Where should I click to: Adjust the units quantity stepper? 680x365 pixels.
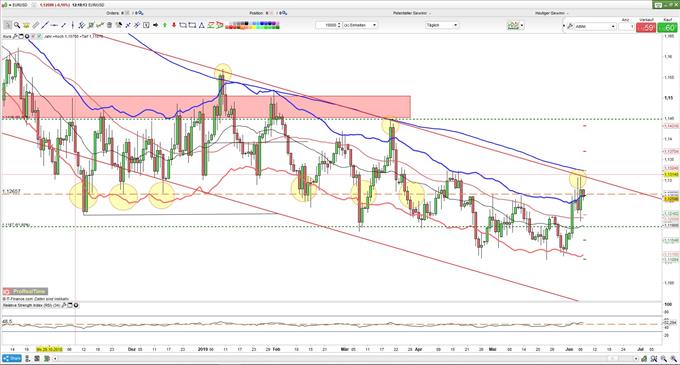tap(339, 25)
